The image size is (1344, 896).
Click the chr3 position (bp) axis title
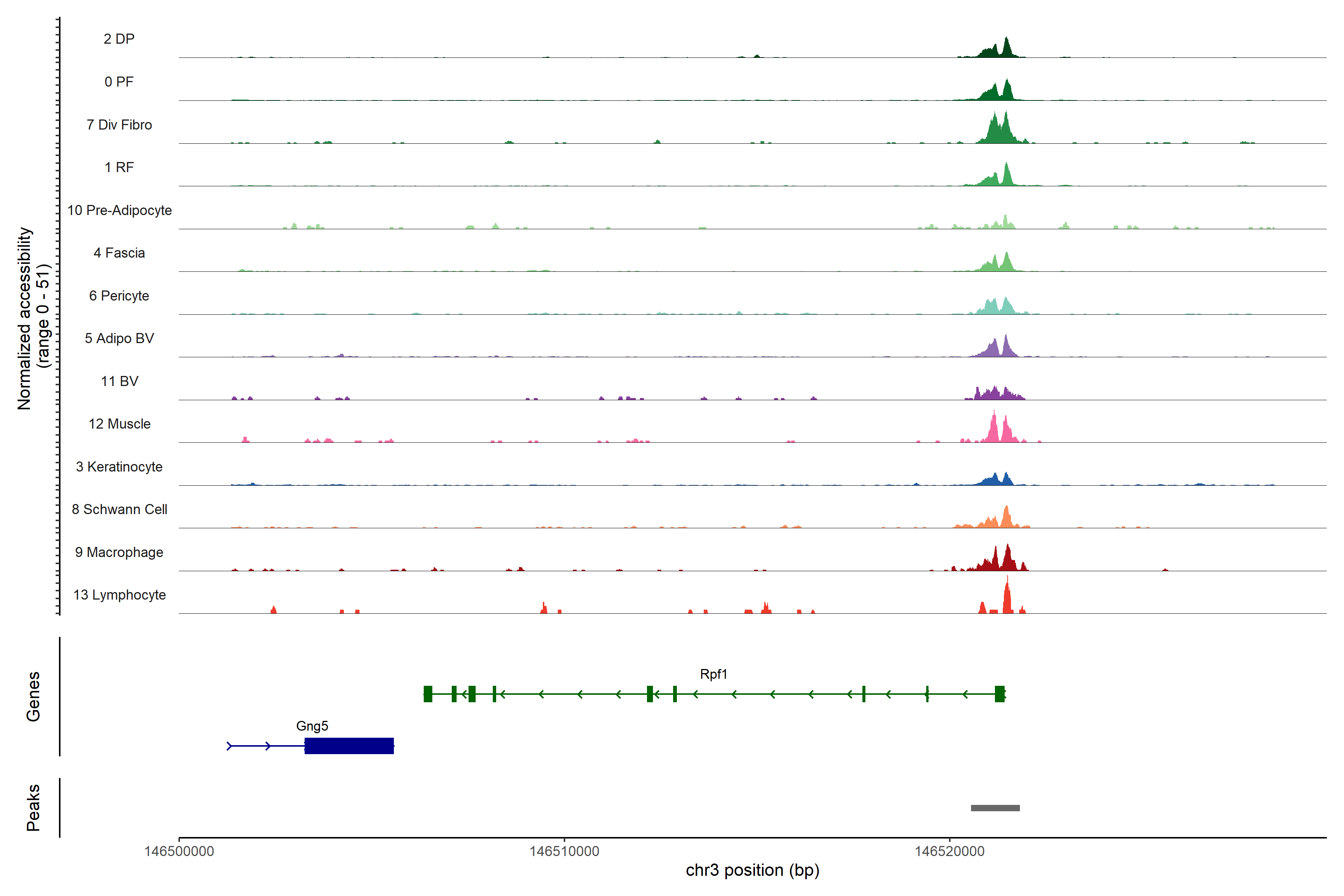tap(752, 870)
